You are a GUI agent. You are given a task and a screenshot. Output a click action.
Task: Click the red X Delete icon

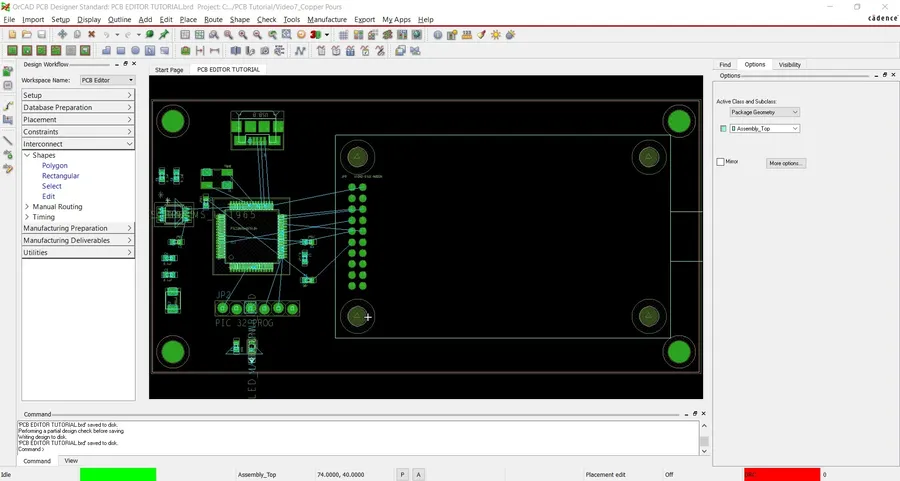click(91, 34)
